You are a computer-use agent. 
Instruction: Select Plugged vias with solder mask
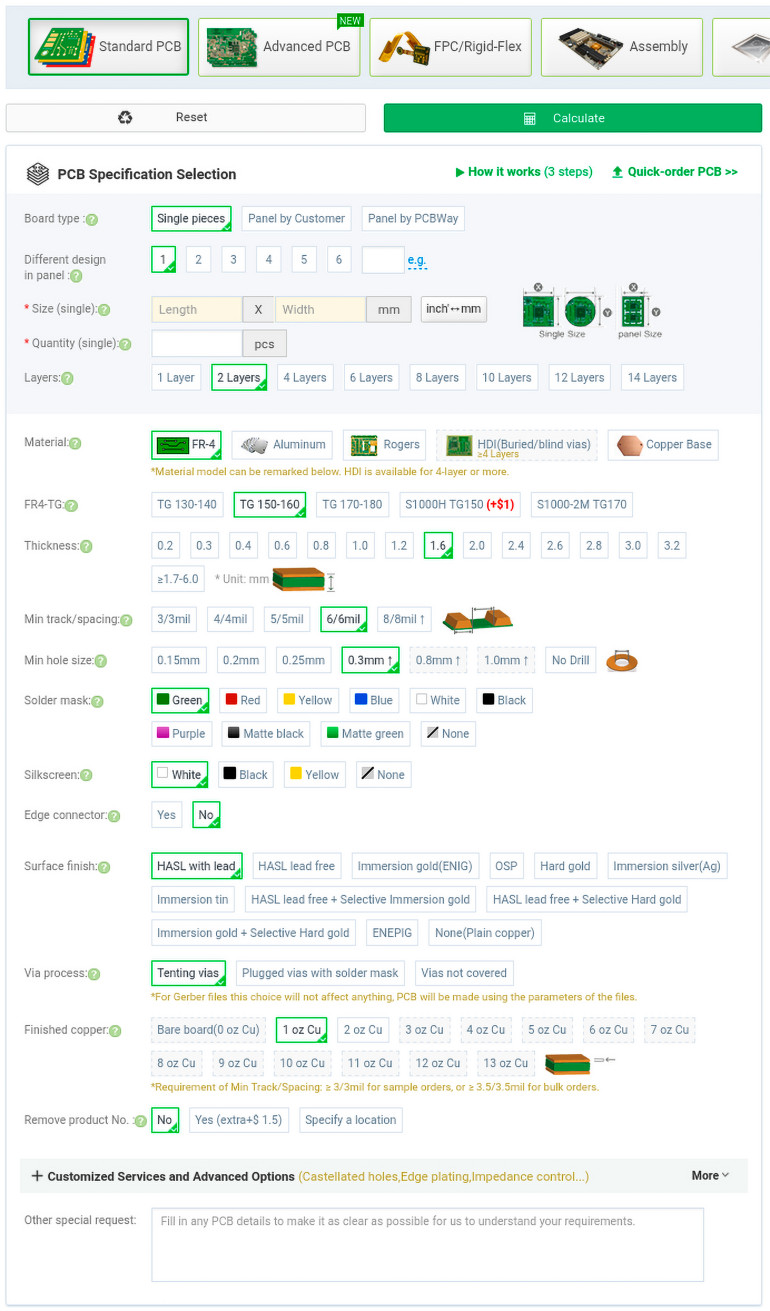[320, 973]
